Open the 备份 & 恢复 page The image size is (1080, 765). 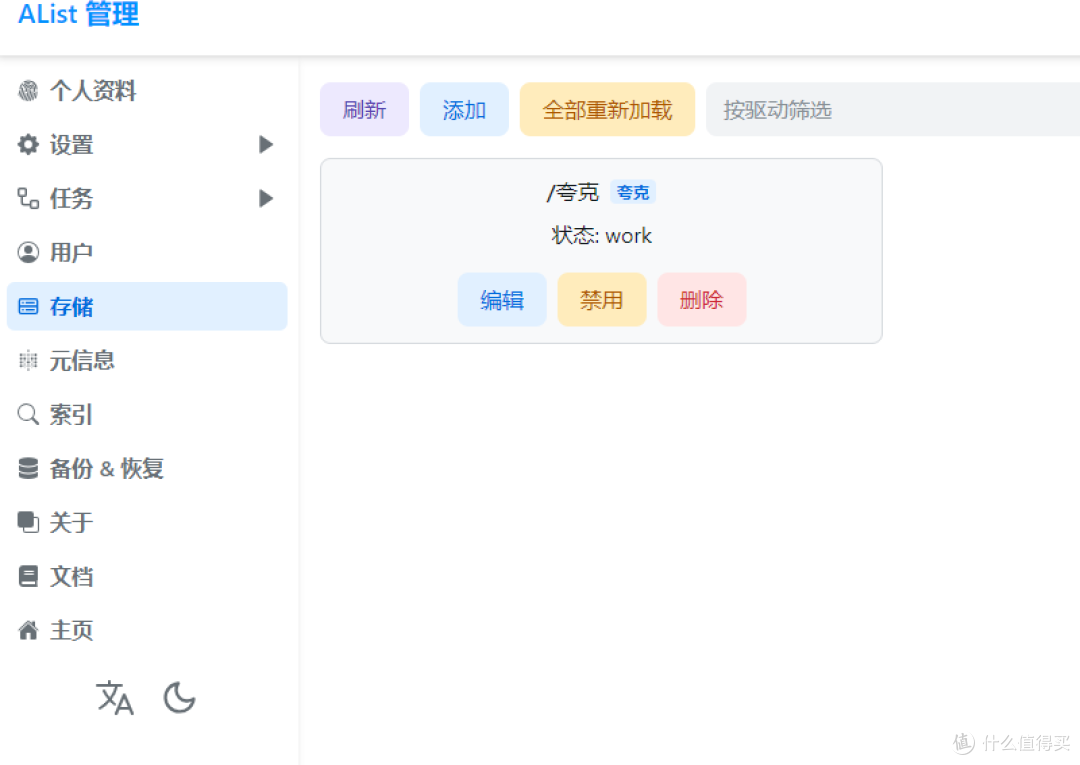pyautogui.click(x=147, y=468)
